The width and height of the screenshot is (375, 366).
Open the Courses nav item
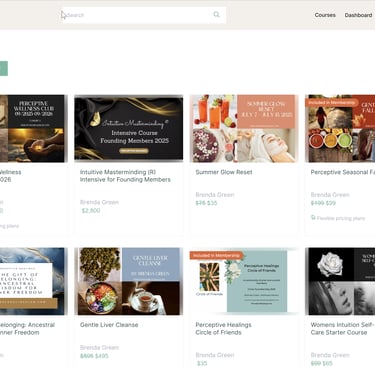tap(325, 15)
